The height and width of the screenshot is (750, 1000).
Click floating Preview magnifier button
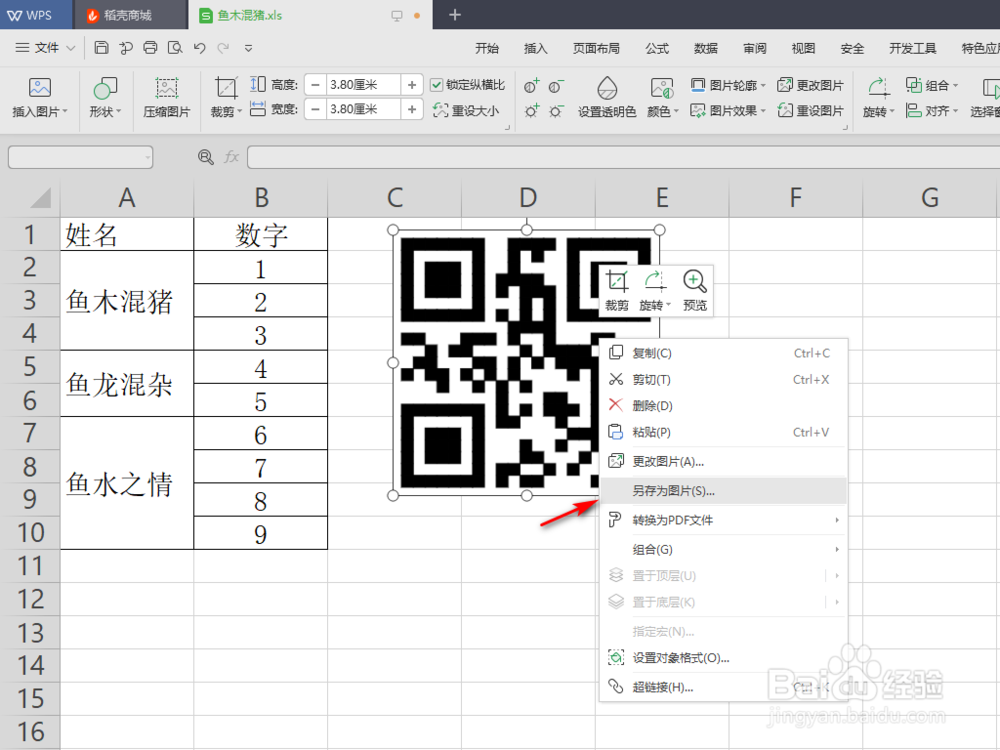pyautogui.click(x=695, y=290)
